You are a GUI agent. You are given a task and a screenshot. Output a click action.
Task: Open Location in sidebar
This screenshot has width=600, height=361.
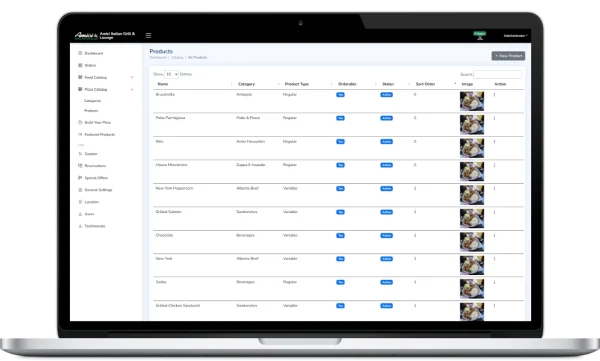(x=88, y=202)
